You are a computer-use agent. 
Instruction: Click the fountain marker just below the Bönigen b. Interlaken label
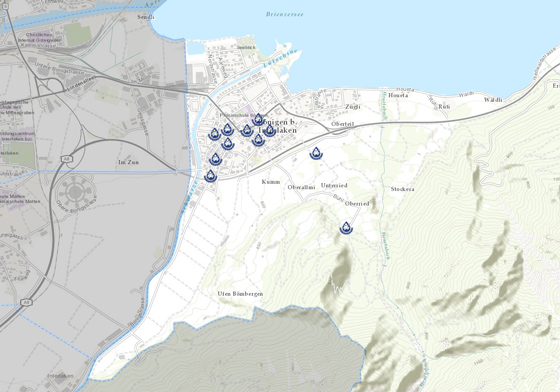[258, 140]
